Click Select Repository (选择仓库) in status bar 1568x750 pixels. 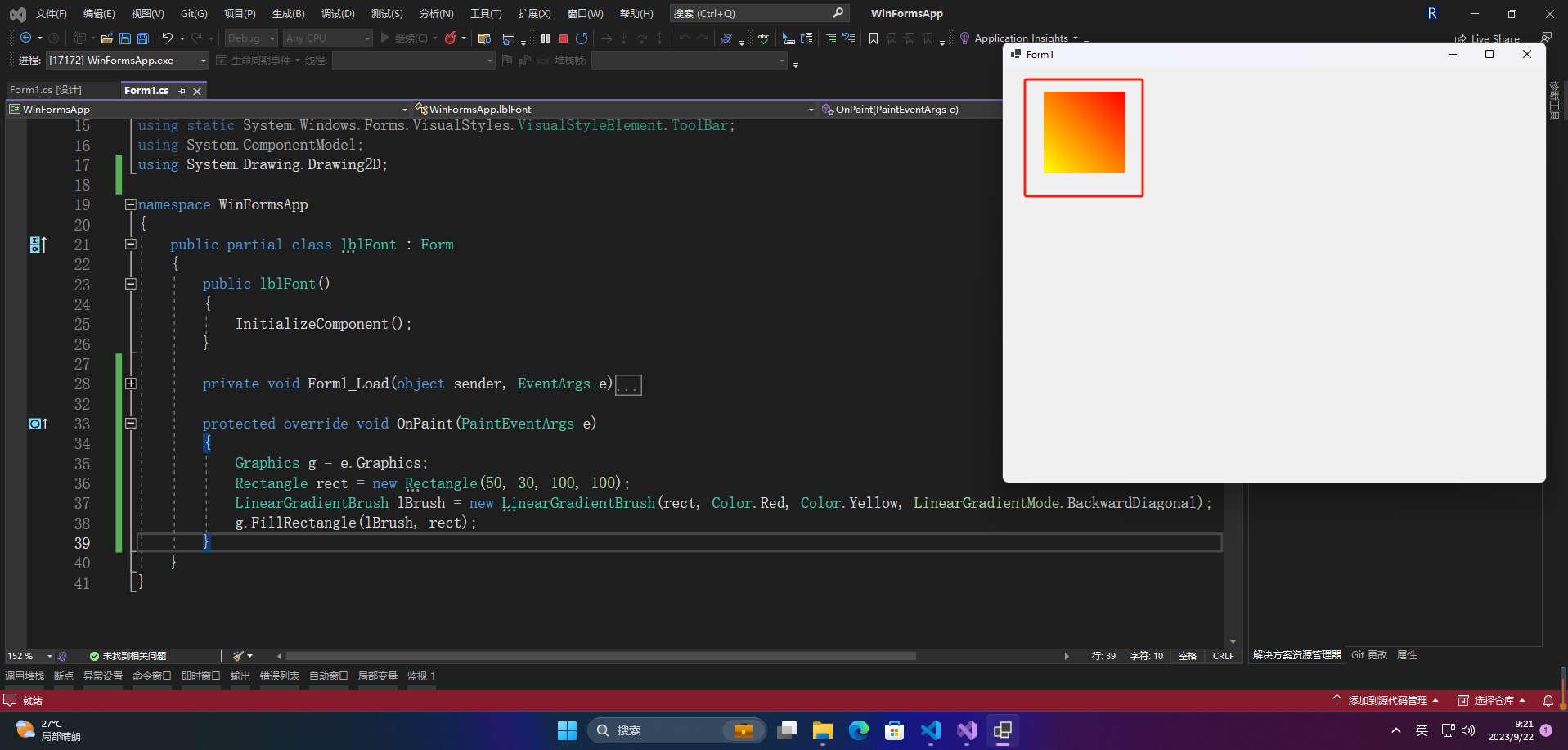1491,700
